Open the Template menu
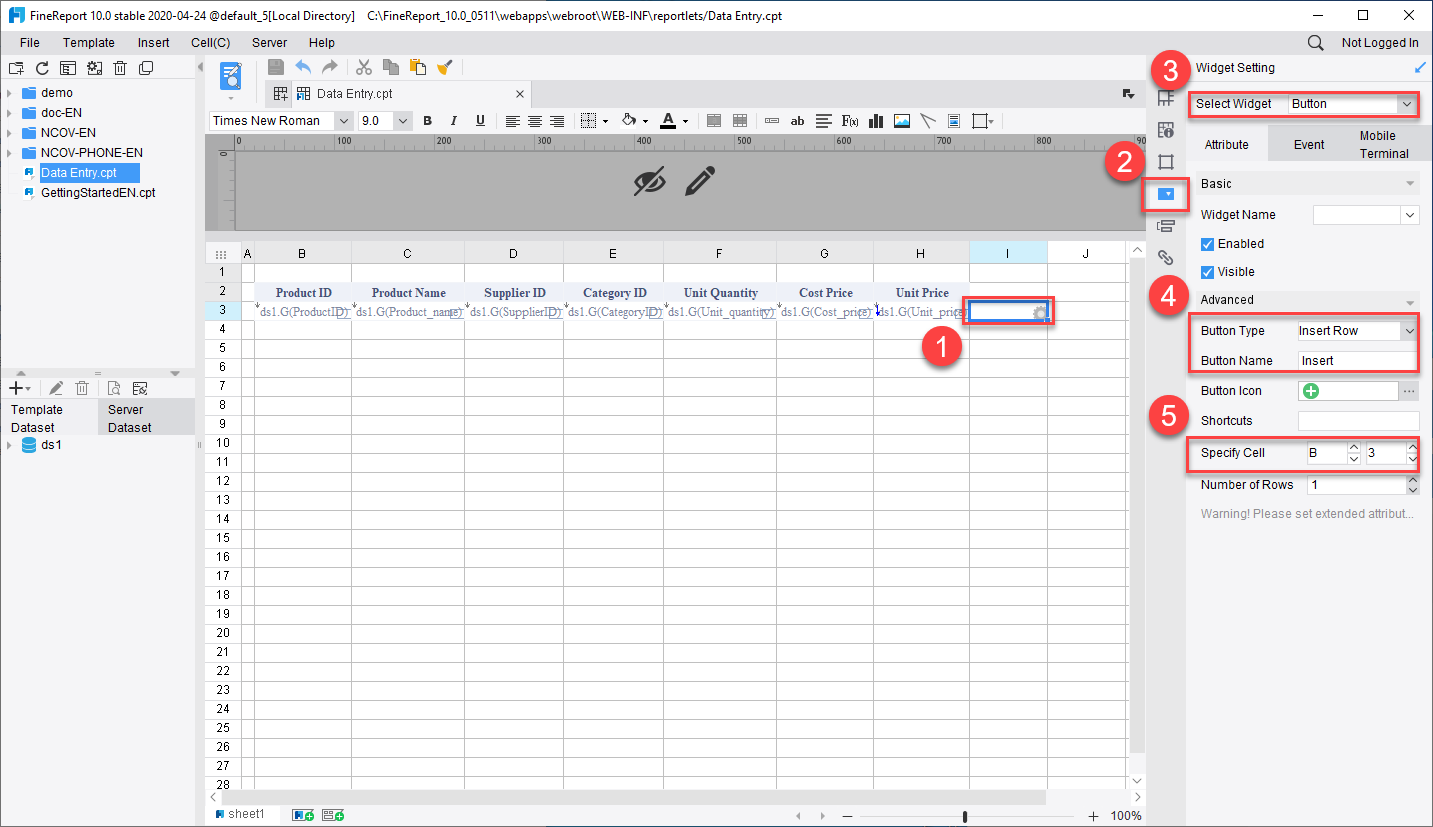The width and height of the screenshot is (1433, 827). pyautogui.click(x=88, y=42)
